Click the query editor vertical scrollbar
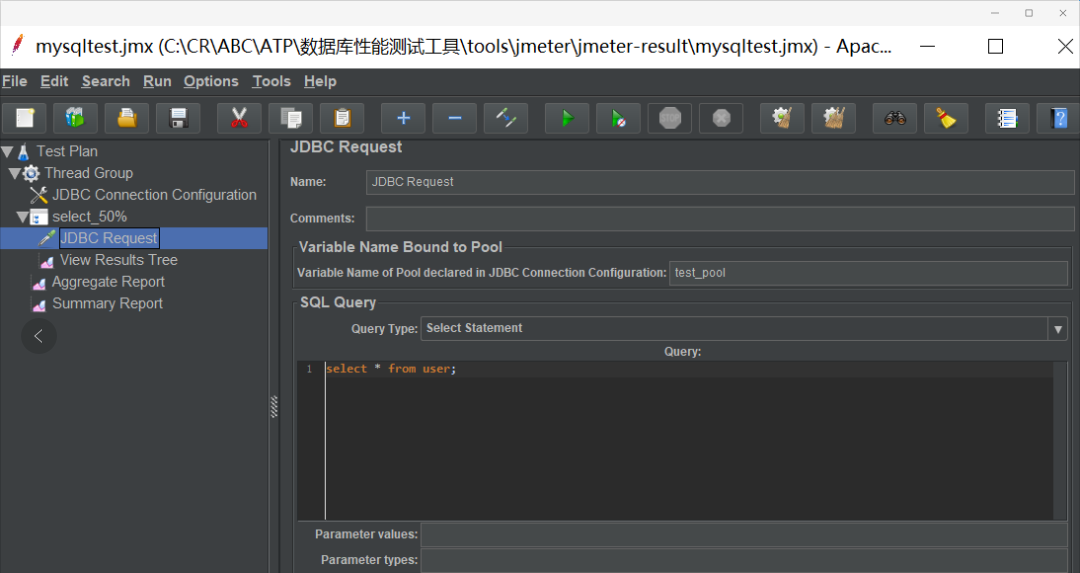This screenshot has width=1080, height=573. pos(1062,441)
